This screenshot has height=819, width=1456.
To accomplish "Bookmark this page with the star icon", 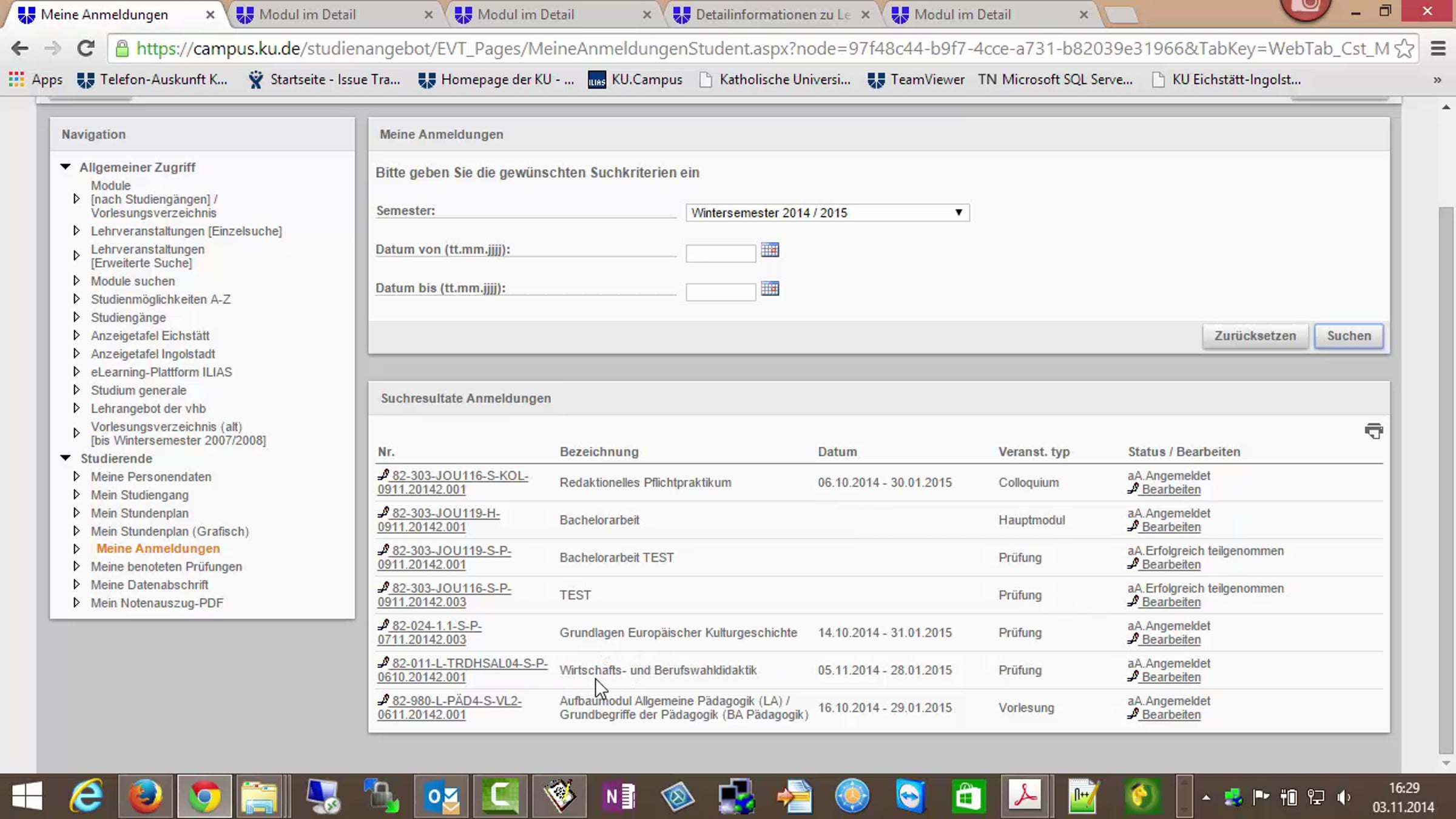I will (1404, 49).
